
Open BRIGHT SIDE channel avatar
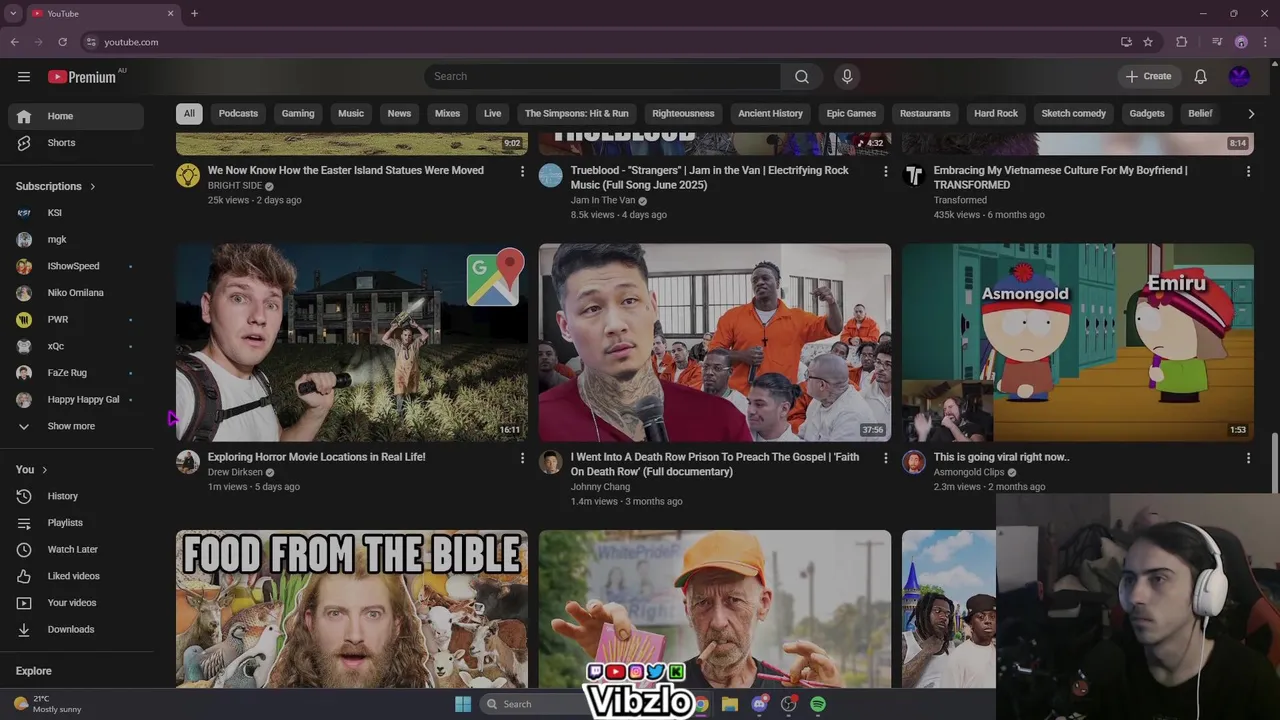(188, 176)
